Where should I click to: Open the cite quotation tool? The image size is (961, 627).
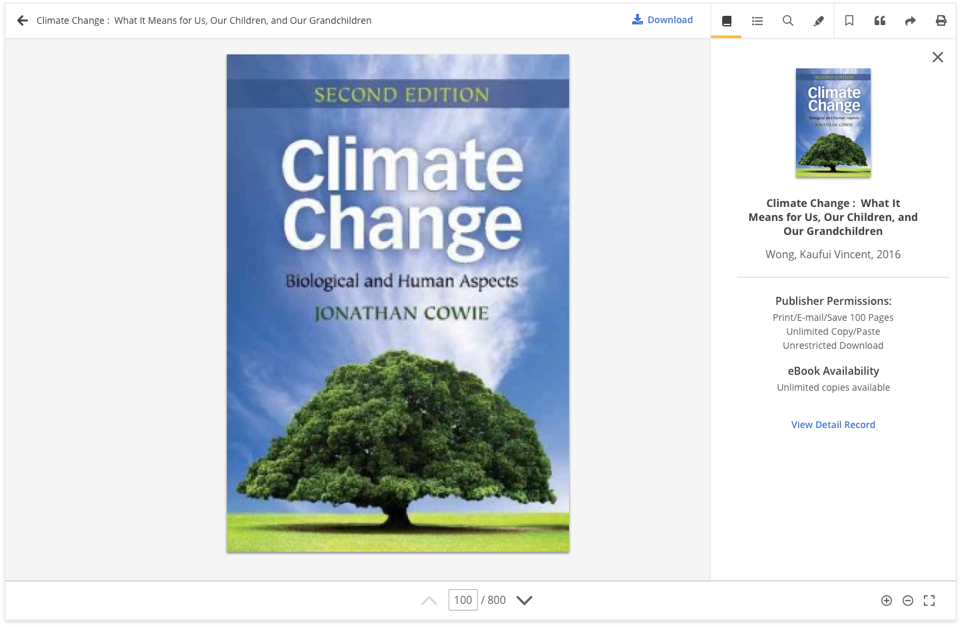(x=880, y=21)
